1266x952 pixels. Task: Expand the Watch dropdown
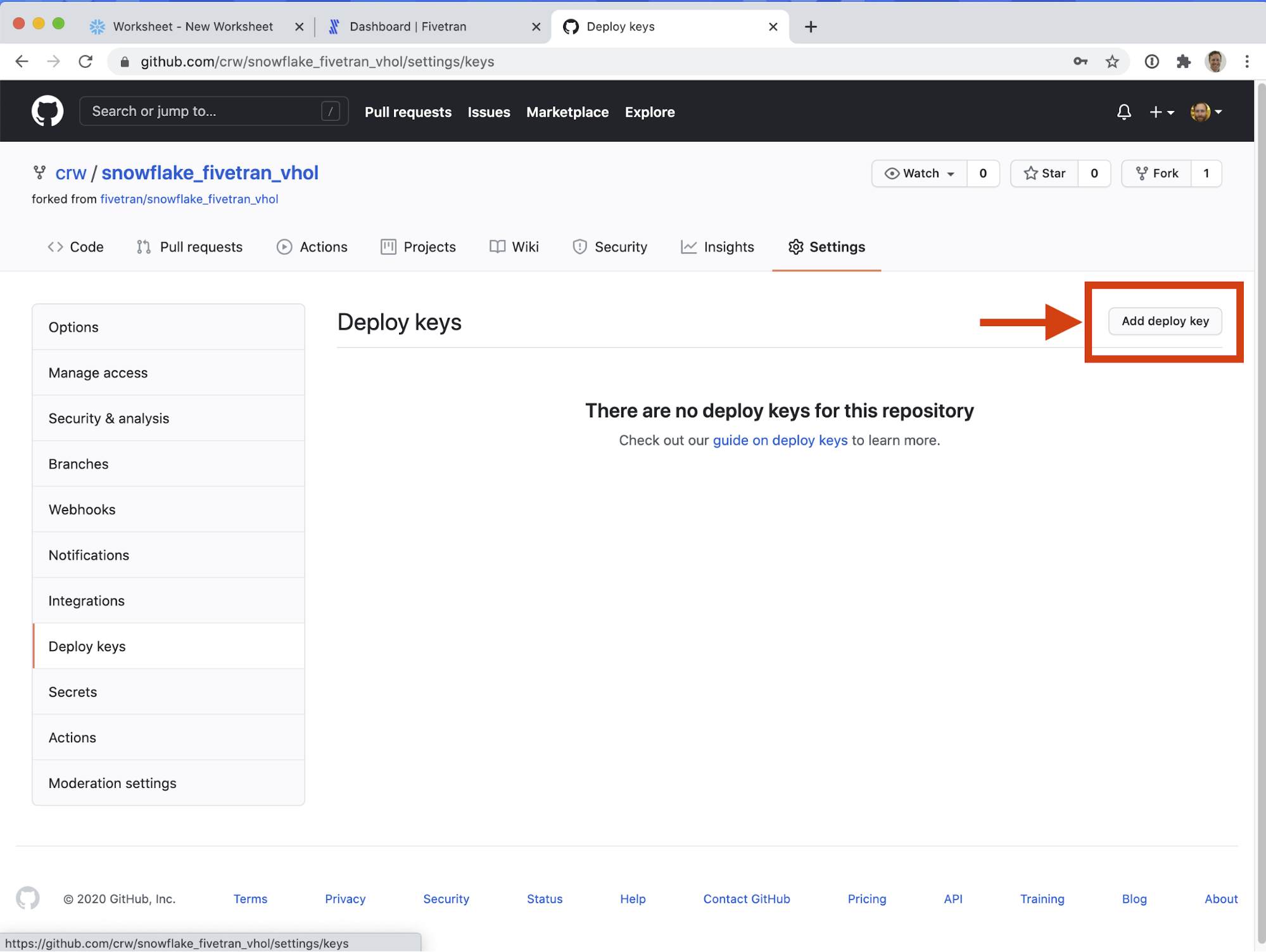(920, 174)
